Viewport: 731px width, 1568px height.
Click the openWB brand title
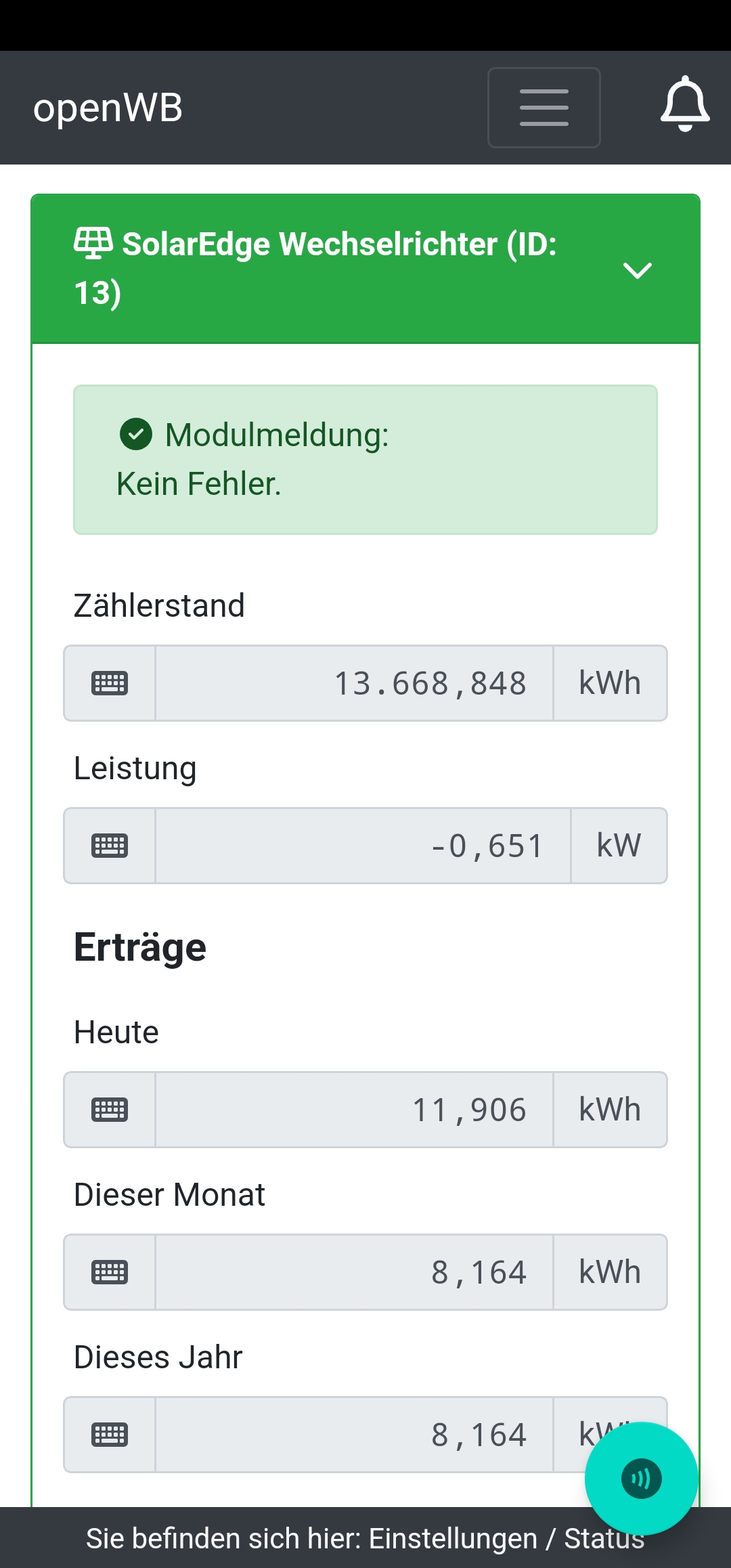click(108, 108)
